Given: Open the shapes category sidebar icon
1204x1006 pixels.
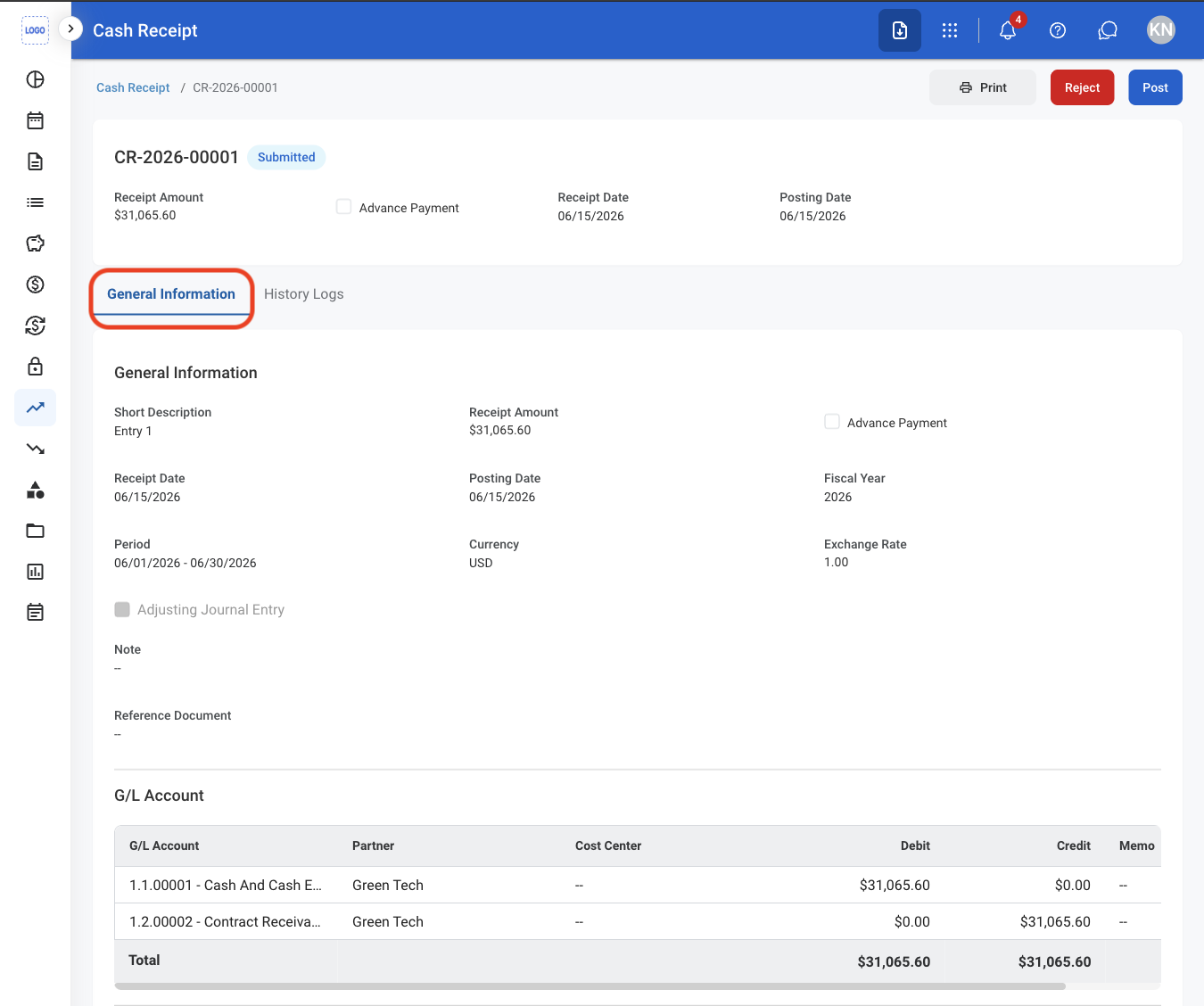Looking at the screenshot, I should coord(35,490).
